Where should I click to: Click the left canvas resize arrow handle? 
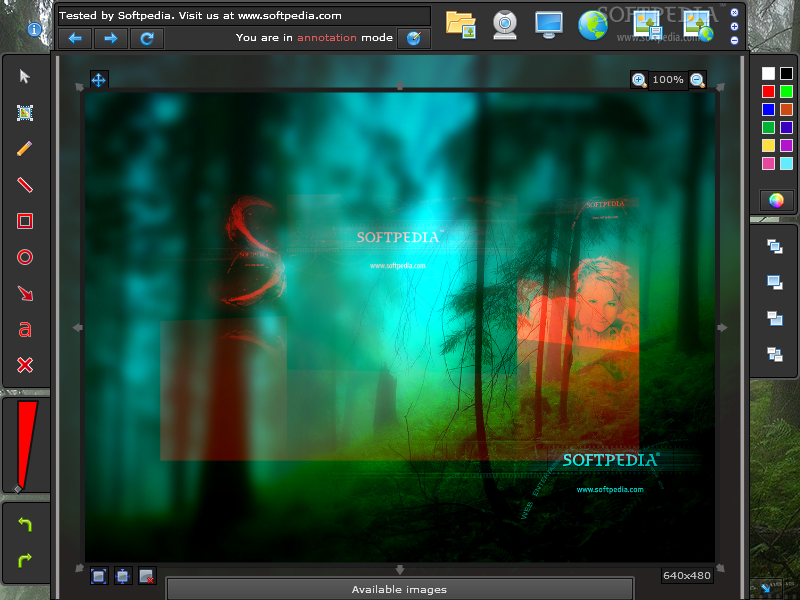(x=78, y=328)
